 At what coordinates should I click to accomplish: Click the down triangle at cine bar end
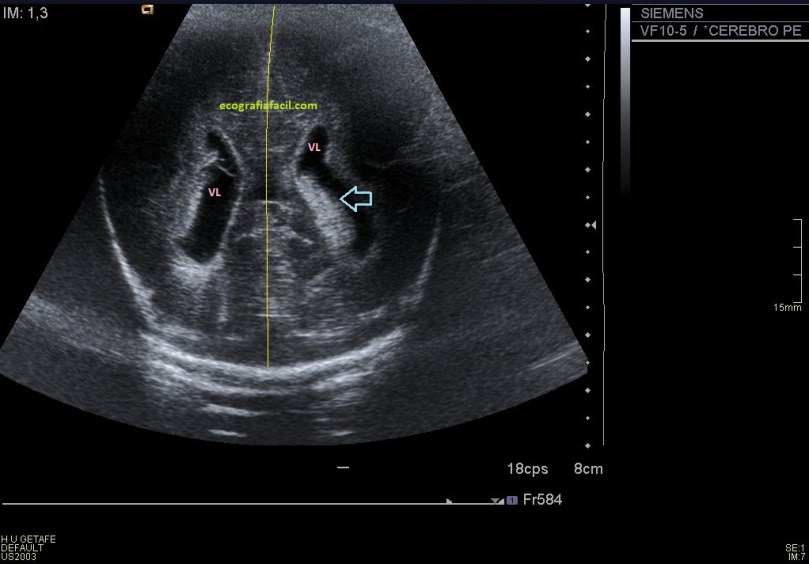click(x=496, y=501)
